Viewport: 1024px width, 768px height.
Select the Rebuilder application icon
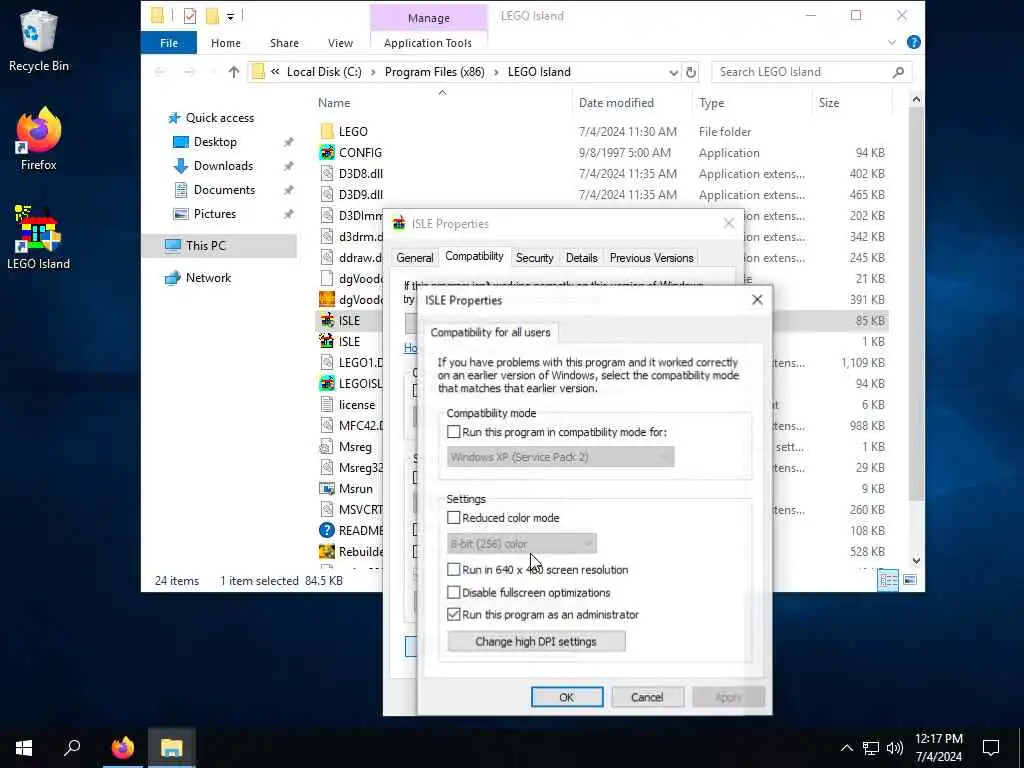tap(327, 551)
